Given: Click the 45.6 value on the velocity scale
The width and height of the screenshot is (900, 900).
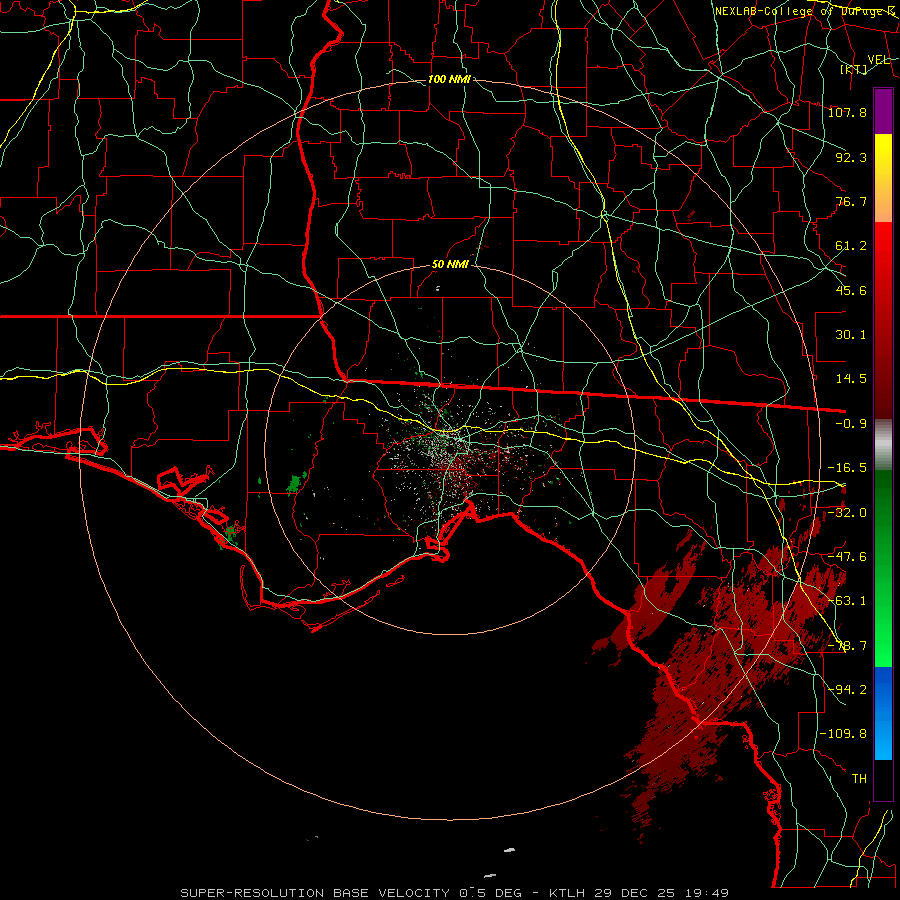Looking at the screenshot, I should coord(851,290).
